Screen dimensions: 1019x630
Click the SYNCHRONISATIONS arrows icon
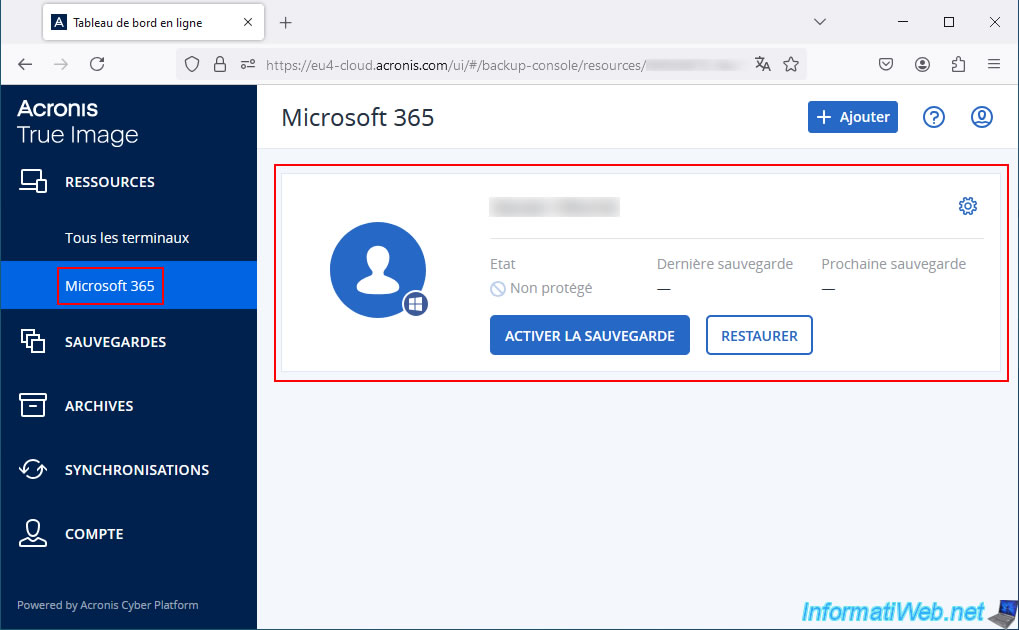(x=32, y=469)
